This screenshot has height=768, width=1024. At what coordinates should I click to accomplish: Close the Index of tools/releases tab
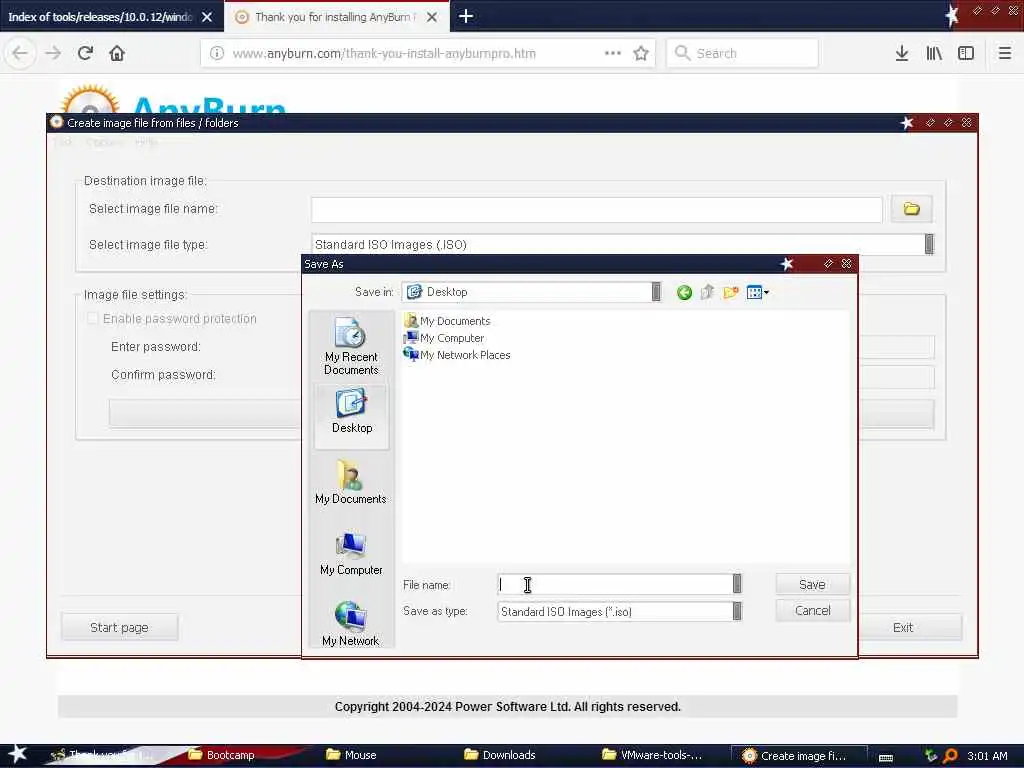(207, 17)
